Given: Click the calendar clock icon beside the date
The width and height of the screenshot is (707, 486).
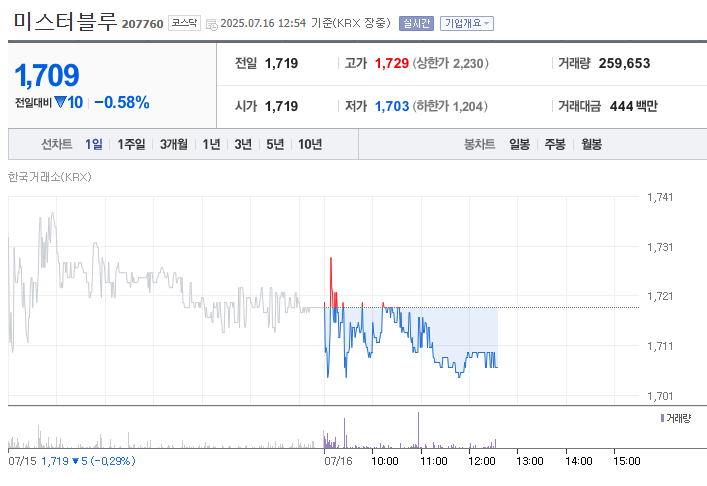Looking at the screenshot, I should tap(211, 25).
